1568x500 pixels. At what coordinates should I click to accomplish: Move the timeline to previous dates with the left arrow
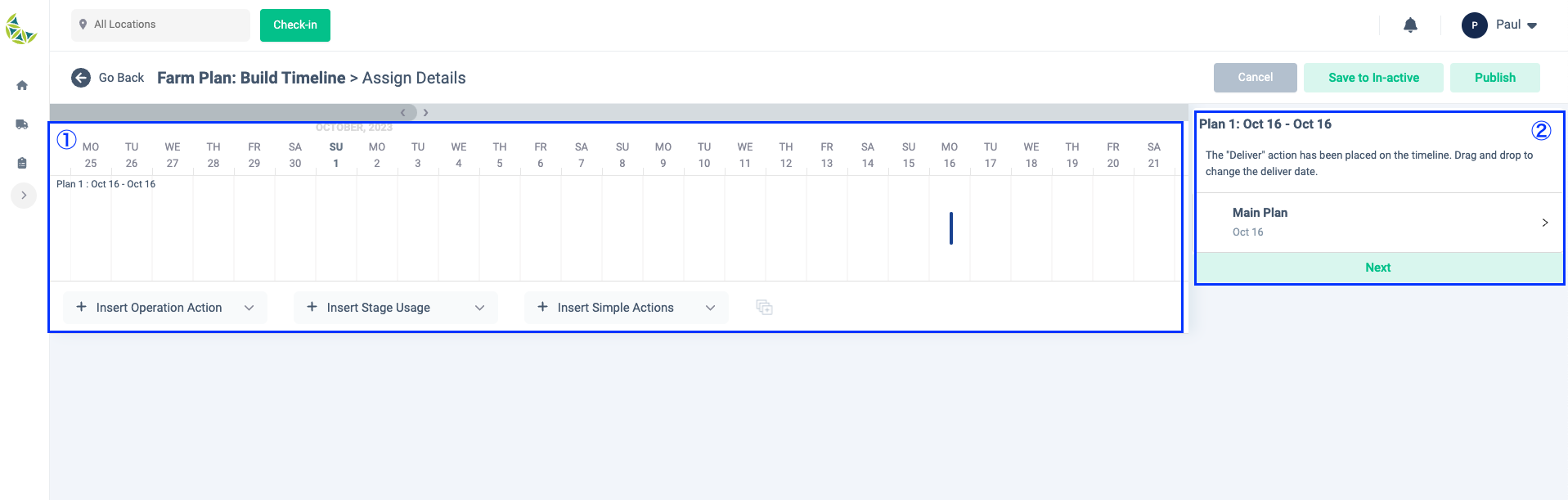(403, 112)
